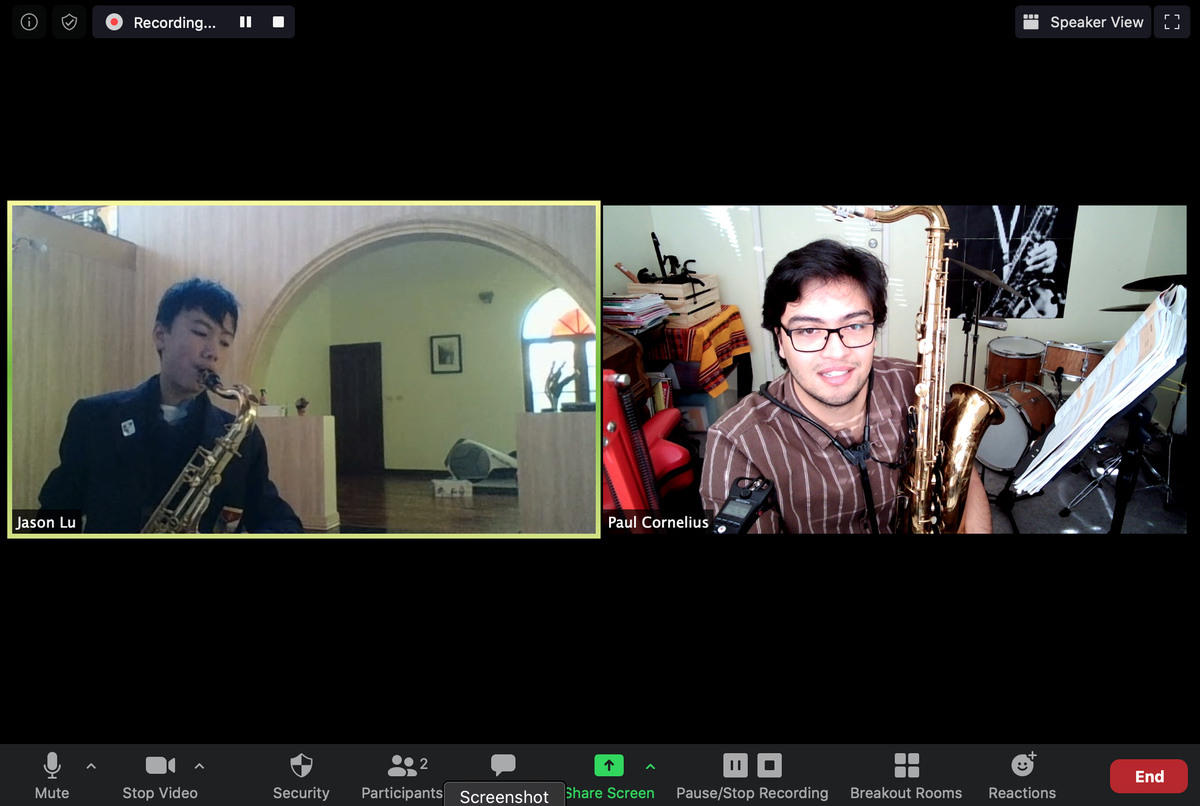Pause recording in the bottom toolbar
Viewport: 1200px width, 806px height.
click(x=735, y=766)
